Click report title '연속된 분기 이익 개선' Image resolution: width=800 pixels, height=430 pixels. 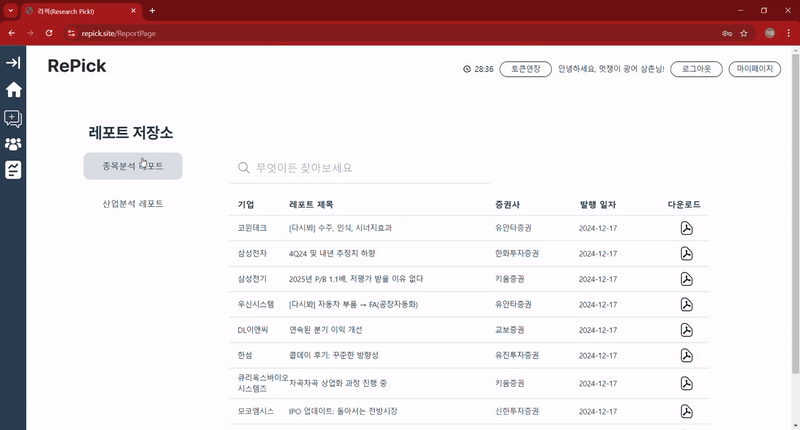[x=326, y=330]
